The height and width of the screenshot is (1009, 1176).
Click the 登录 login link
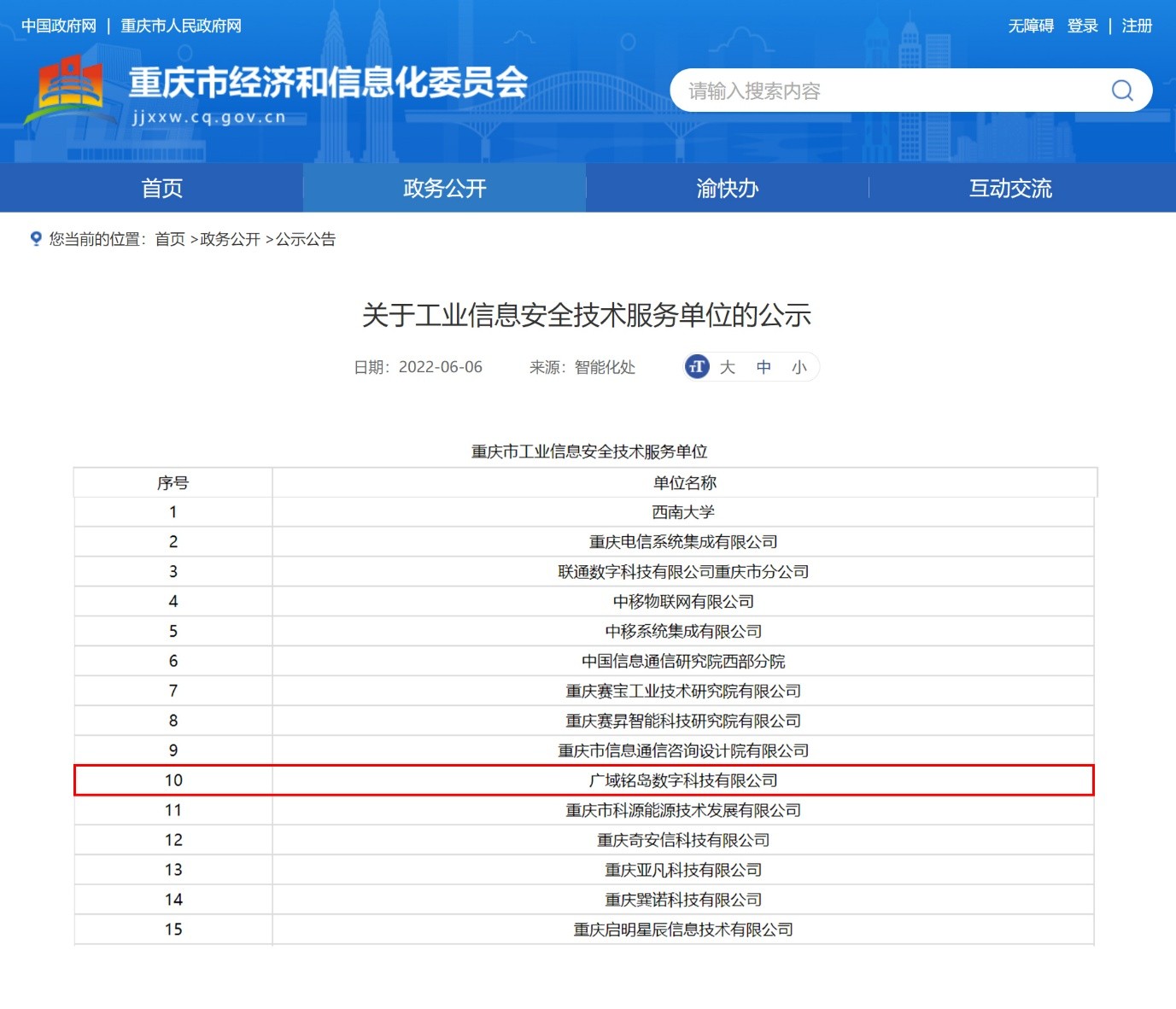[x=1082, y=26]
